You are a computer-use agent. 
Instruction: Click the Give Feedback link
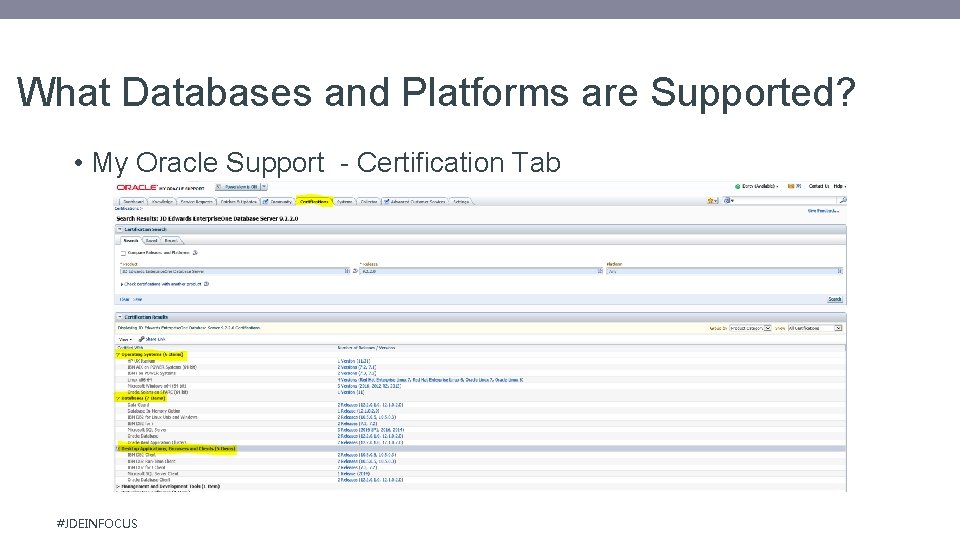[823, 211]
